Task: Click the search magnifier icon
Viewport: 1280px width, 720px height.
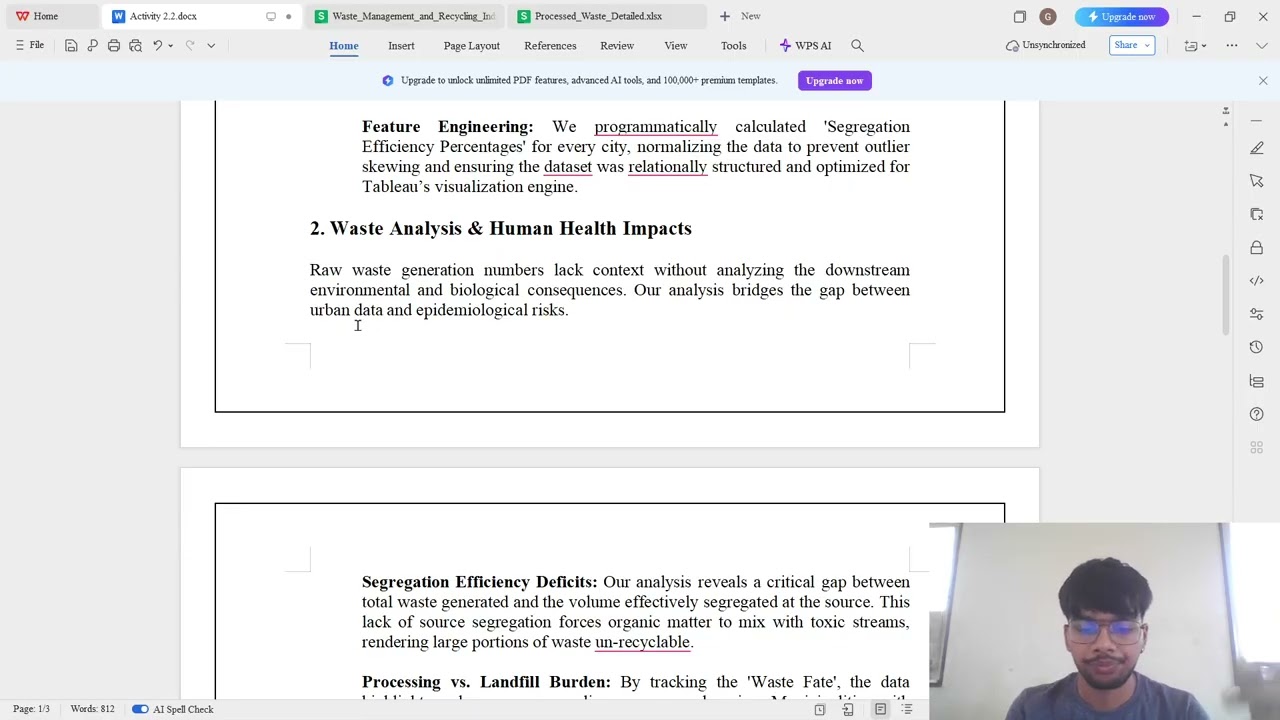Action: [x=857, y=45]
